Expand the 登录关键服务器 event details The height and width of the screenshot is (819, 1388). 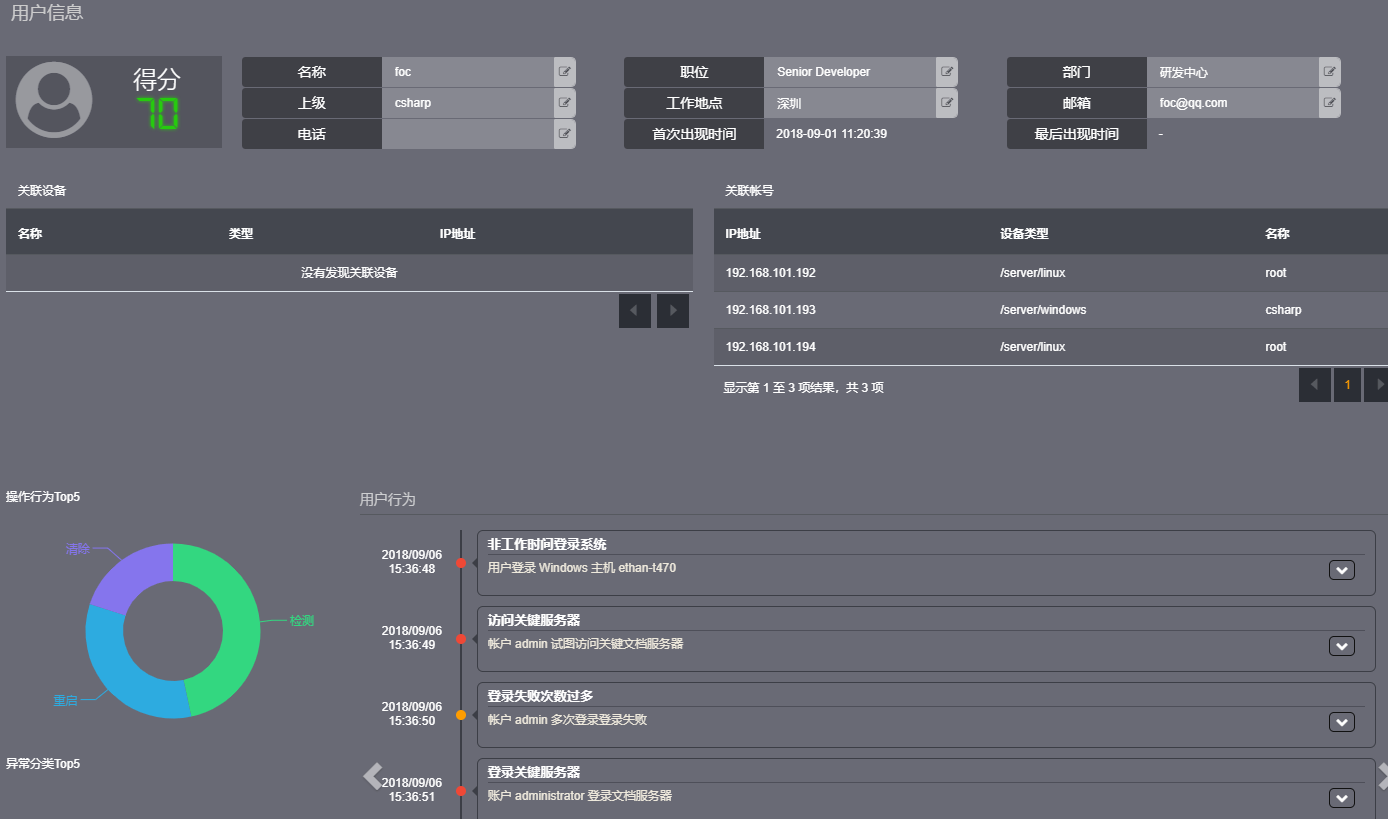(x=1341, y=798)
